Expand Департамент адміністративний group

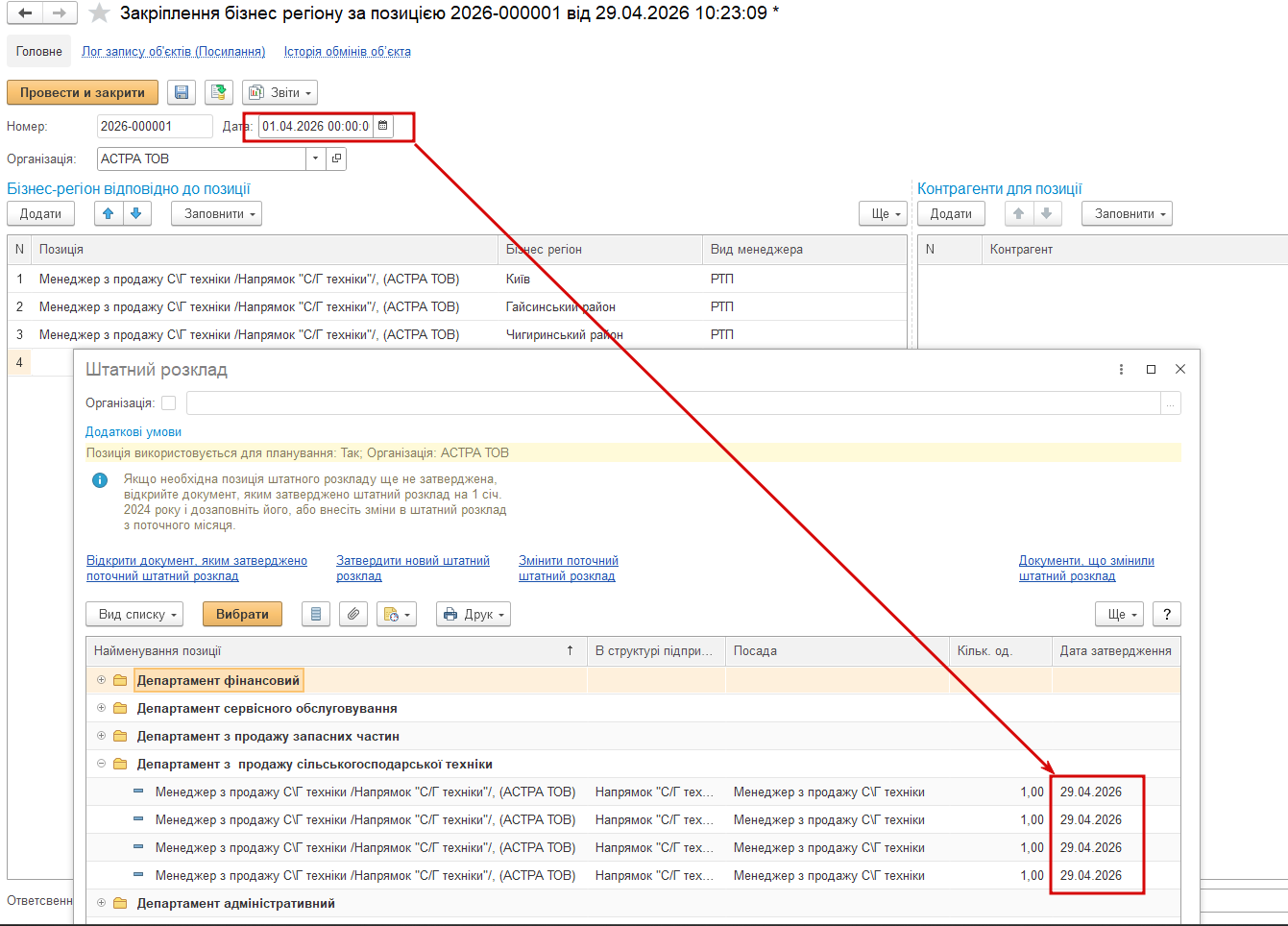[x=101, y=903]
